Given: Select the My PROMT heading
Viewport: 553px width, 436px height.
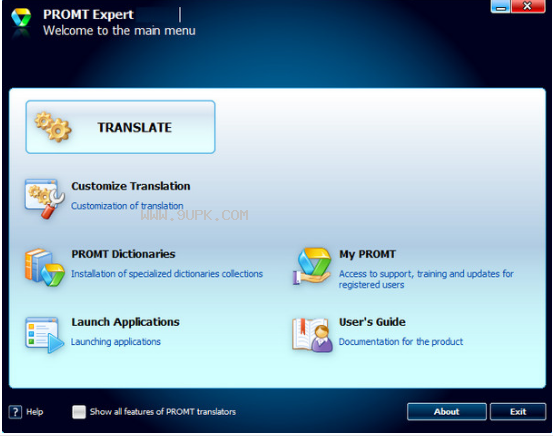Looking at the screenshot, I should coord(367,254).
